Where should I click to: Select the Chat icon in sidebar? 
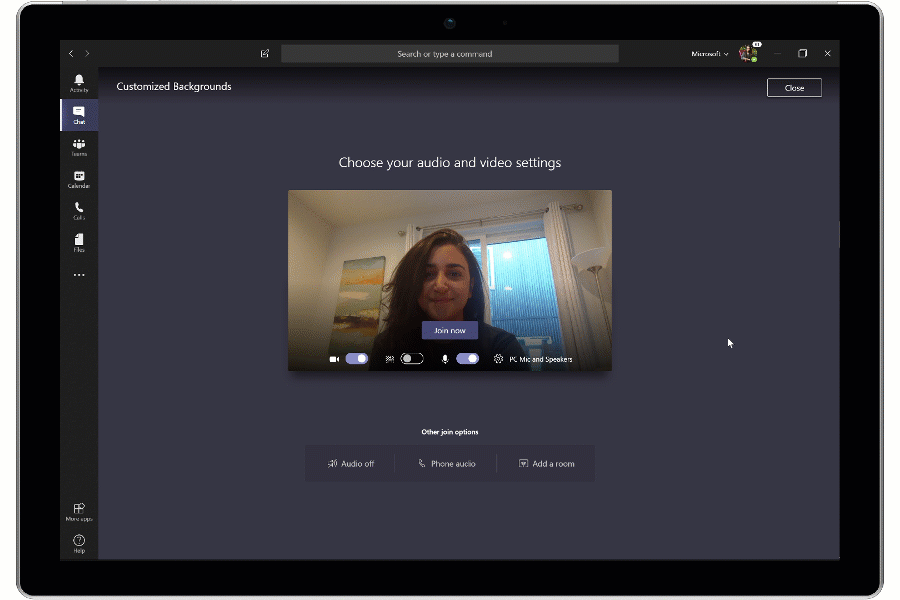[79, 113]
